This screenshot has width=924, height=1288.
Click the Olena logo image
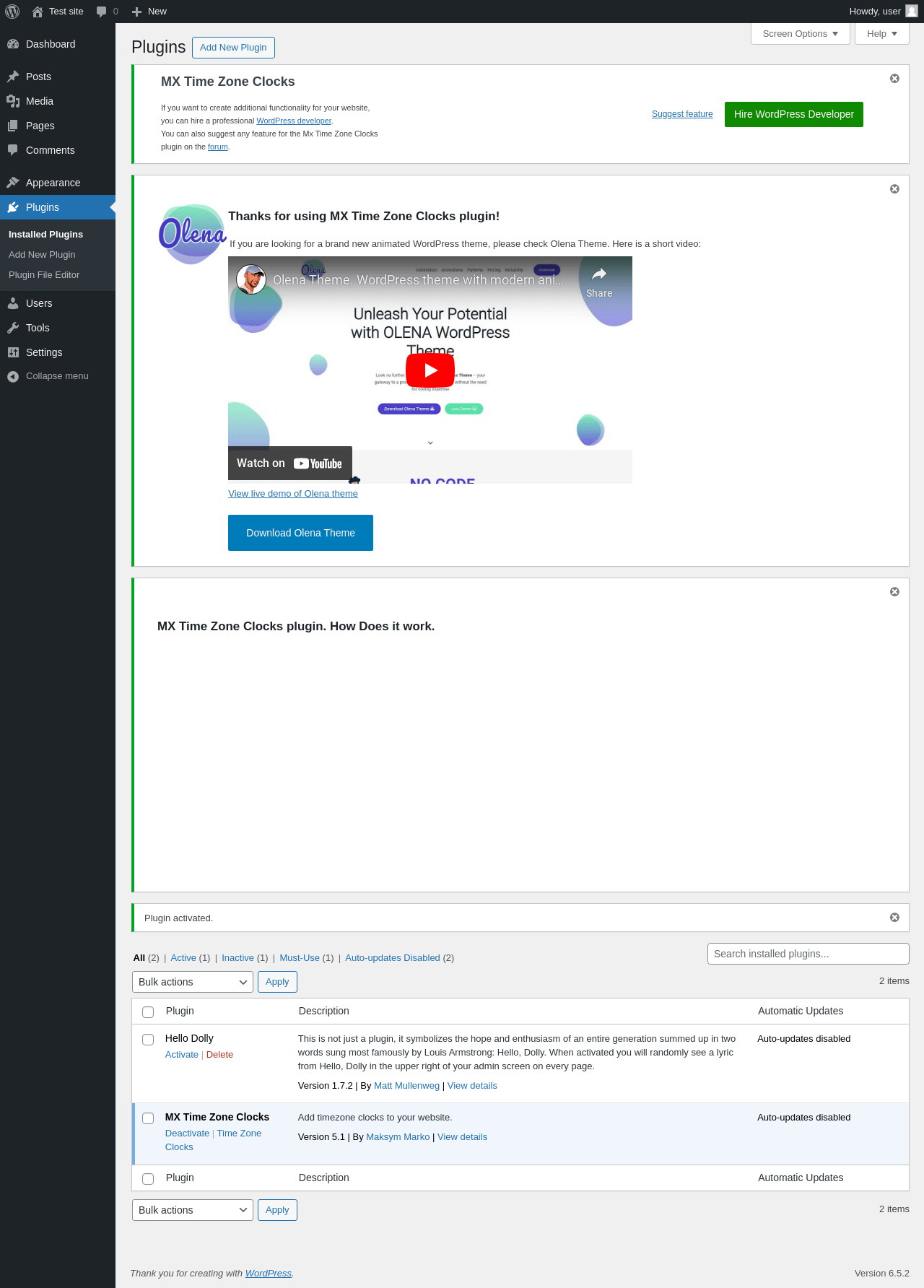192,234
